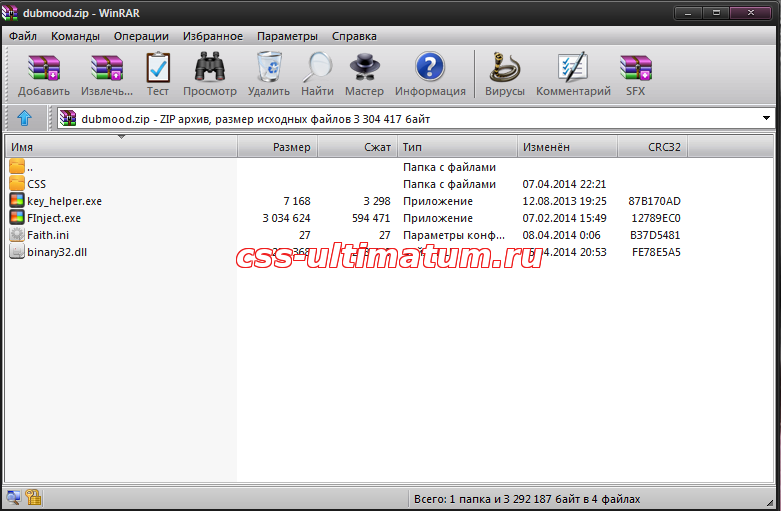The height and width of the screenshot is (511, 781).
Task: Select the FInject.exe file icon
Action: (x=17, y=218)
